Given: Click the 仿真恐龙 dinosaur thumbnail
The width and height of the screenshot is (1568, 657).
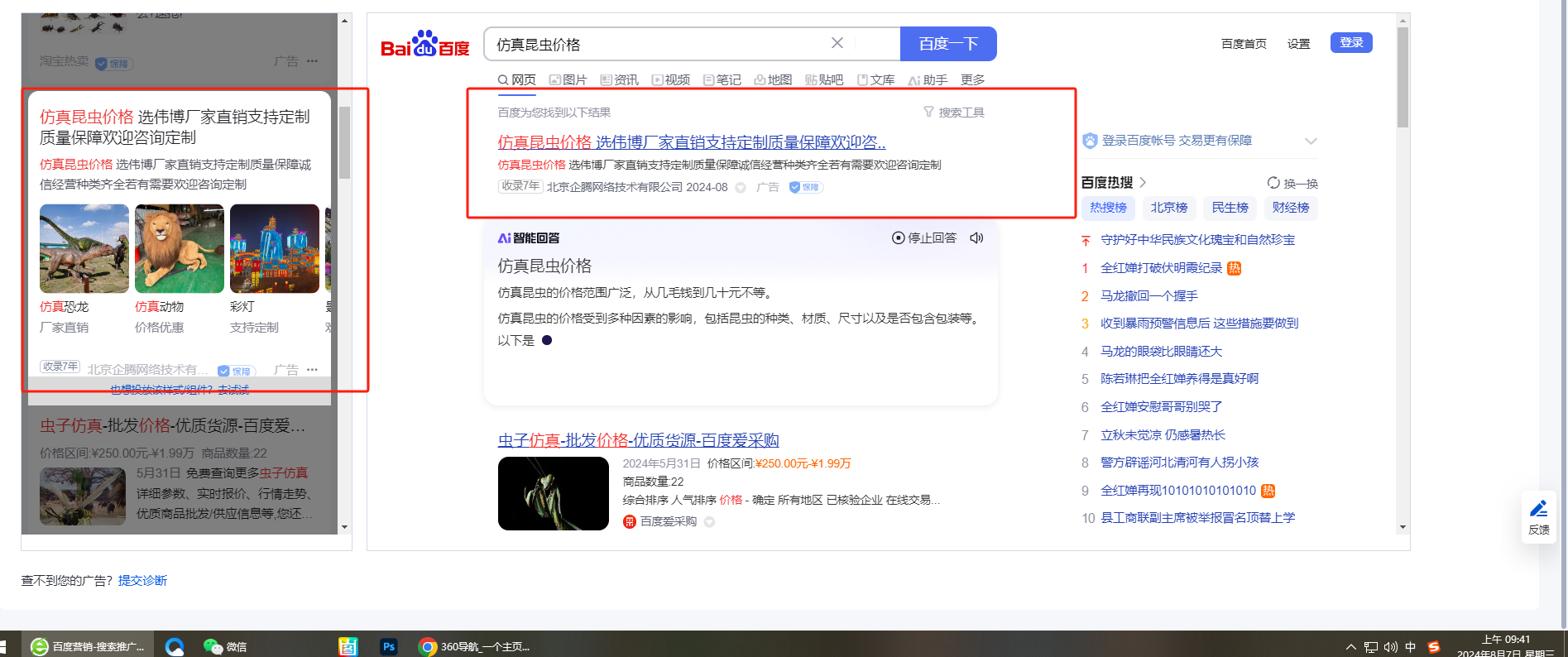Looking at the screenshot, I should (x=84, y=249).
